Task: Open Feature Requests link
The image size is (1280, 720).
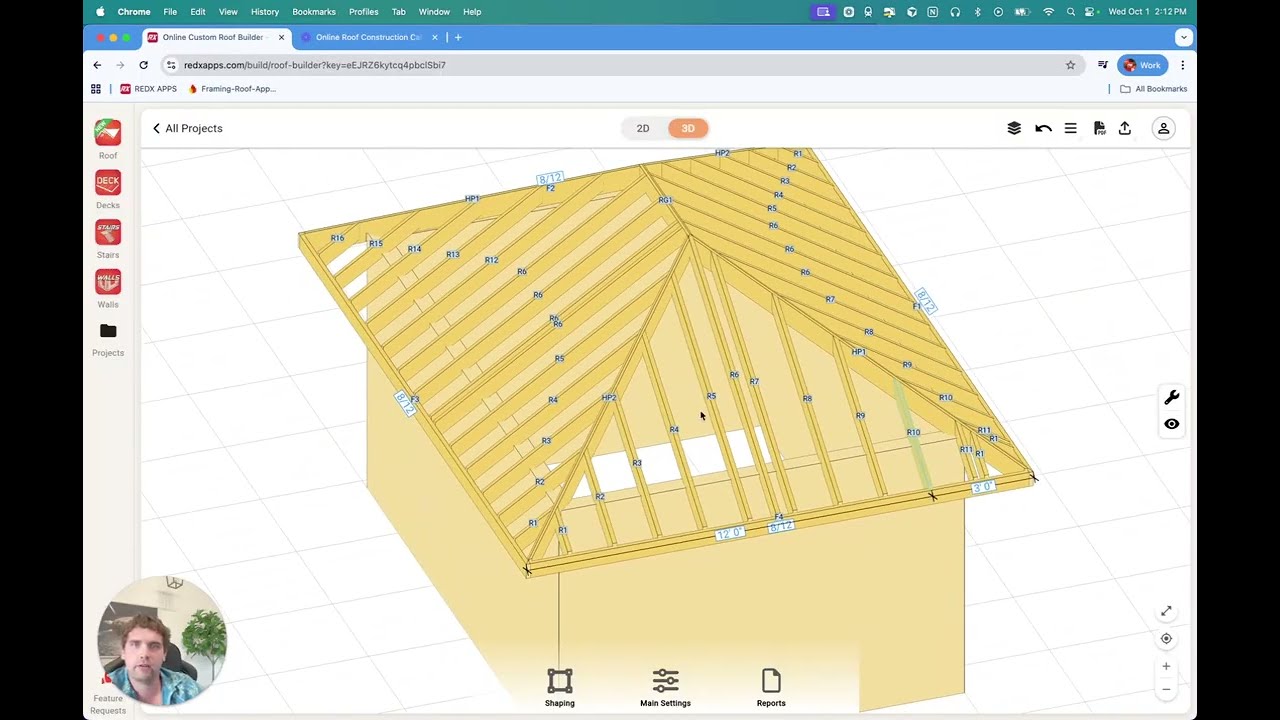Action: tap(108, 704)
